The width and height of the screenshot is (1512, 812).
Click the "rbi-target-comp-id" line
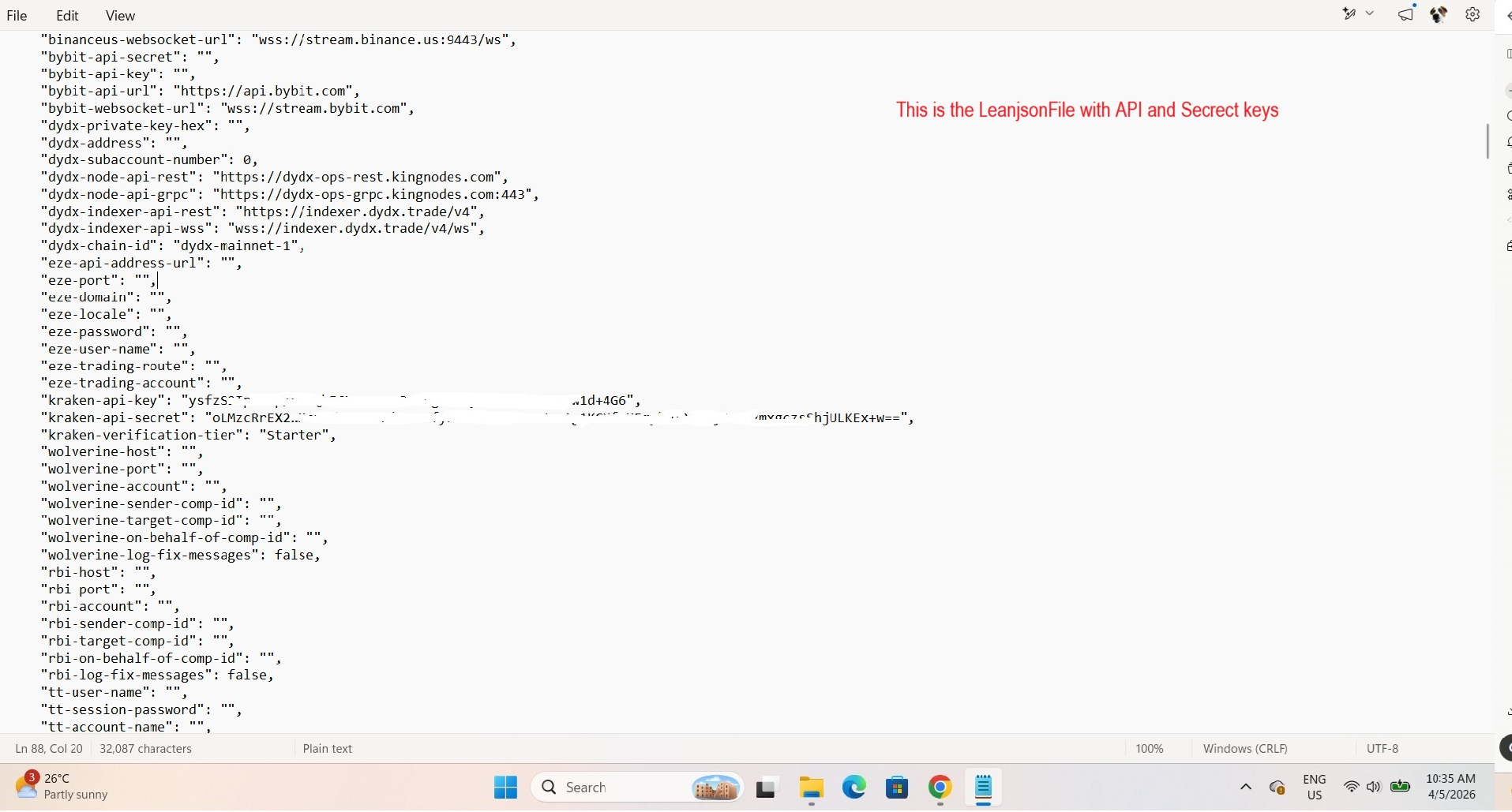pyautogui.click(x=137, y=641)
